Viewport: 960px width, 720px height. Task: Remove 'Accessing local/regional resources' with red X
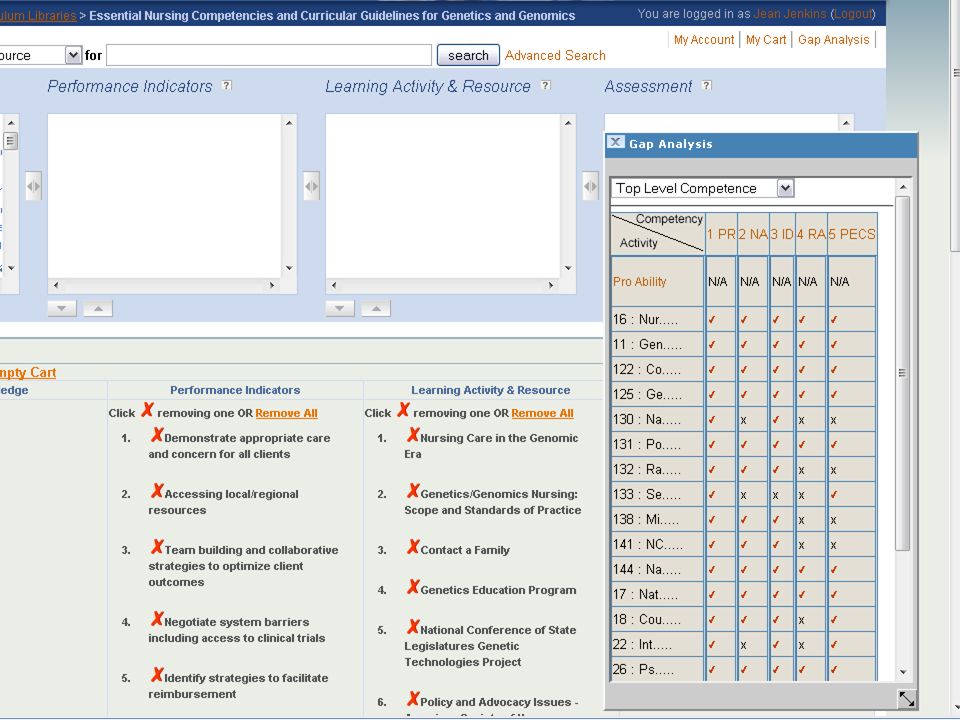pos(157,491)
